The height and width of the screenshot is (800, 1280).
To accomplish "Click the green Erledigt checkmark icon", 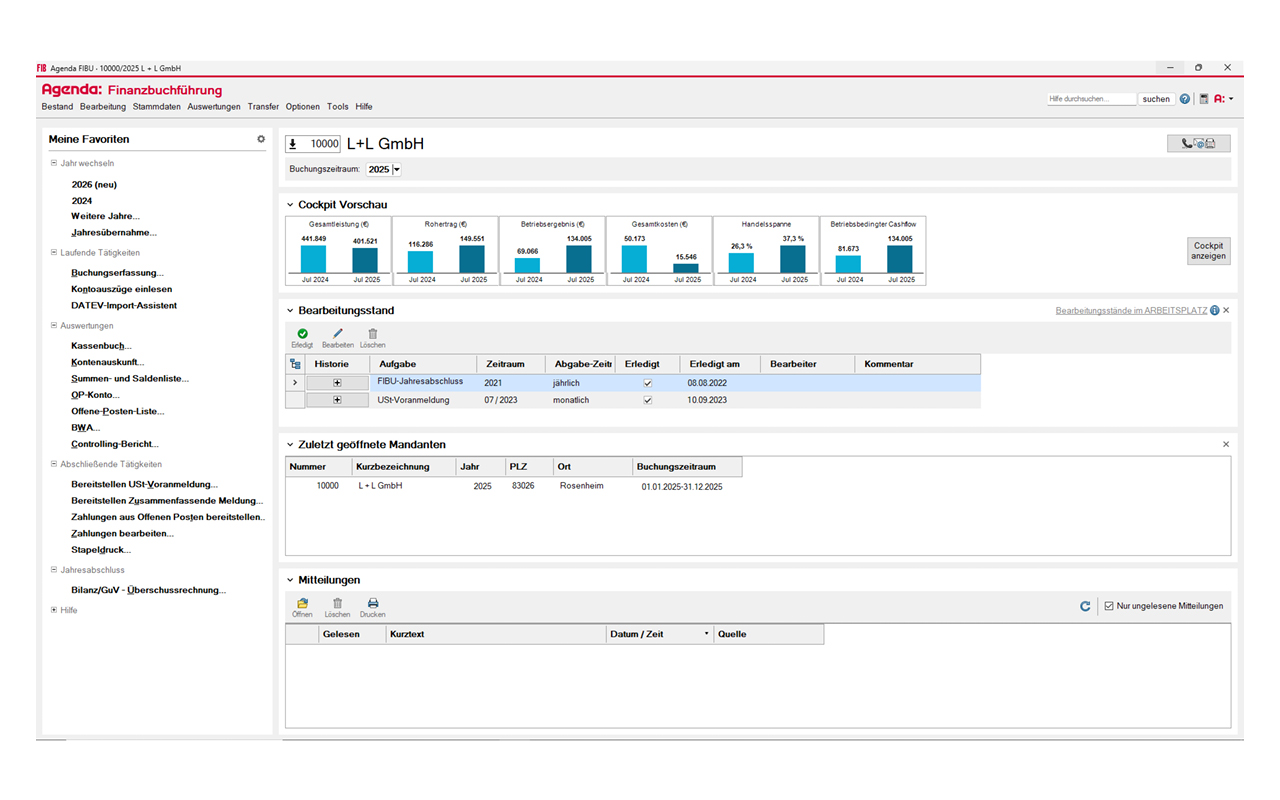I will click(302, 334).
